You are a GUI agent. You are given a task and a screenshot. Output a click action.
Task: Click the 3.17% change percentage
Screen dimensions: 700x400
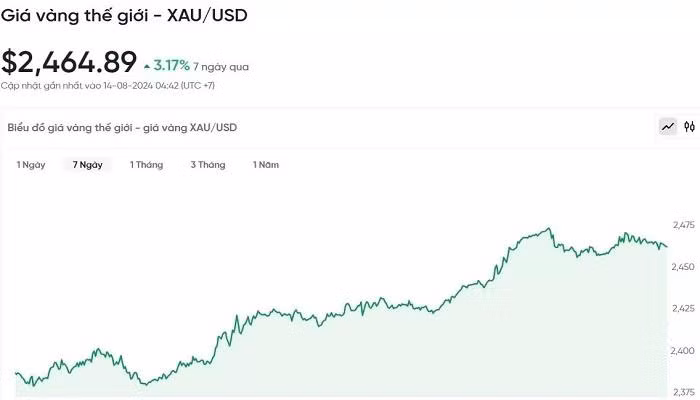(171, 66)
